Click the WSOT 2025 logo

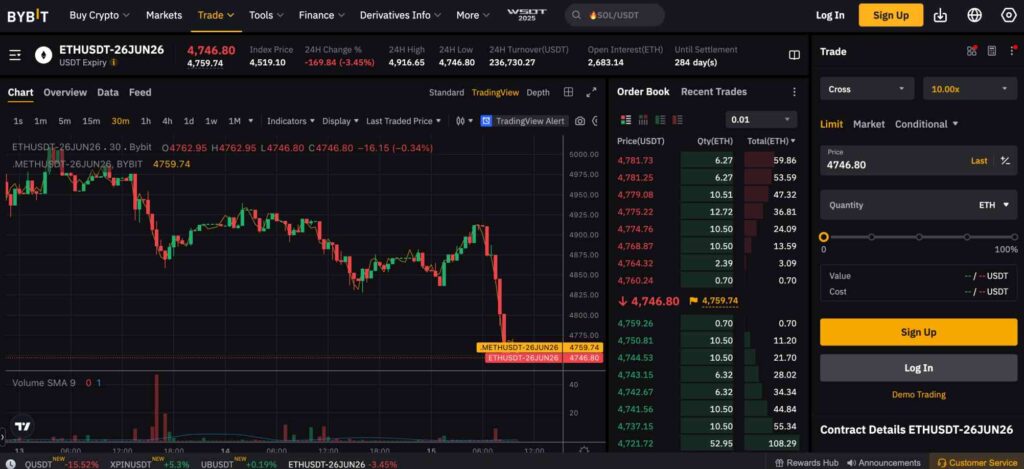click(525, 15)
